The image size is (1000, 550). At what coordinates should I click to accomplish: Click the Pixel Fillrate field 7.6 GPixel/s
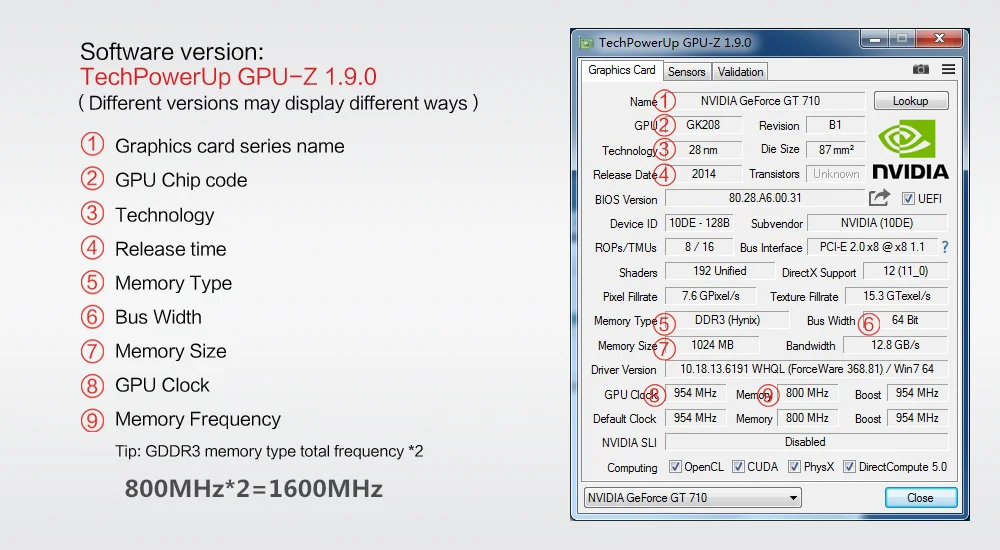(x=710, y=296)
